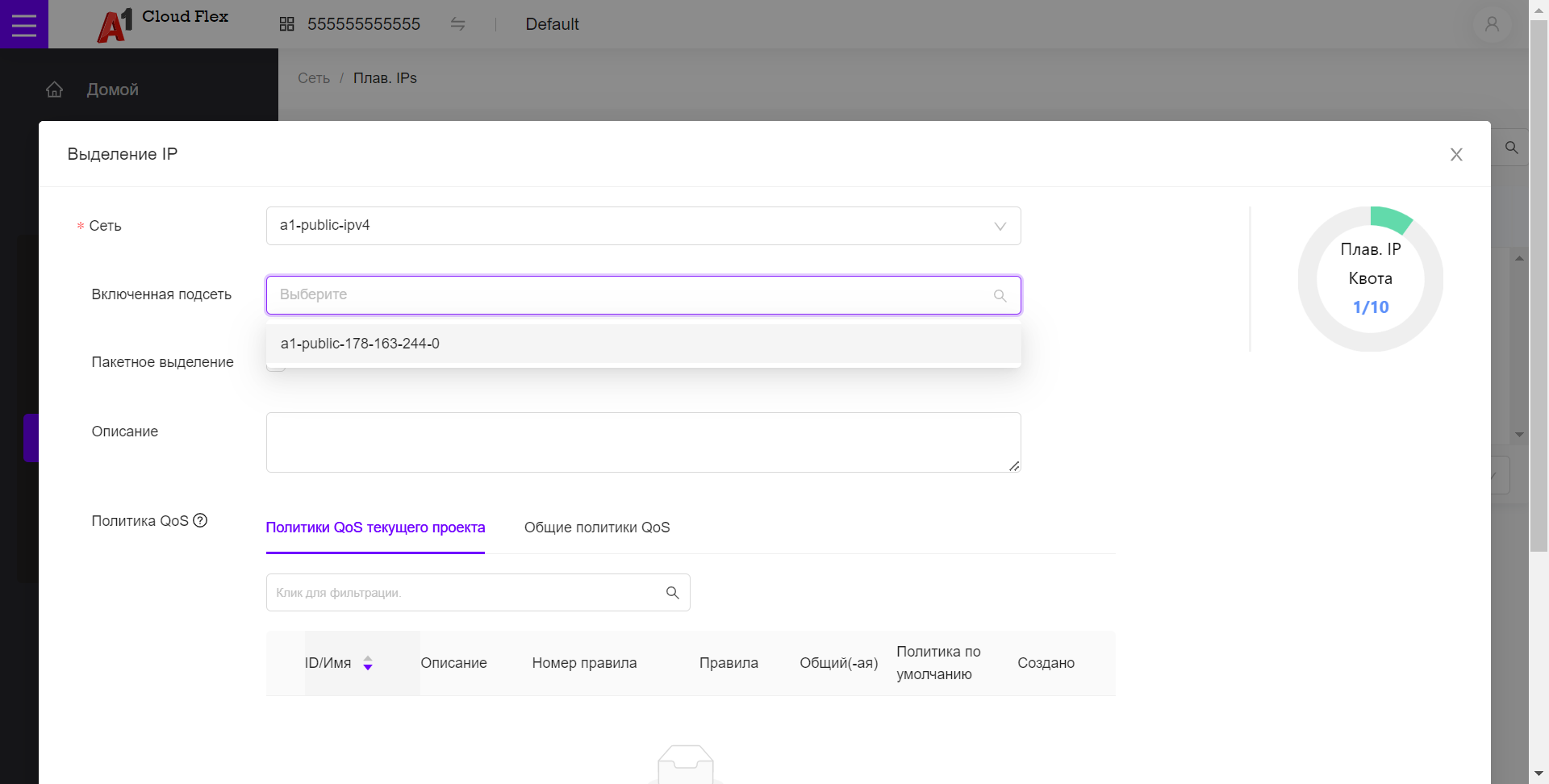
Task: Click the A1 Cloud Flex logo
Action: pos(163,25)
